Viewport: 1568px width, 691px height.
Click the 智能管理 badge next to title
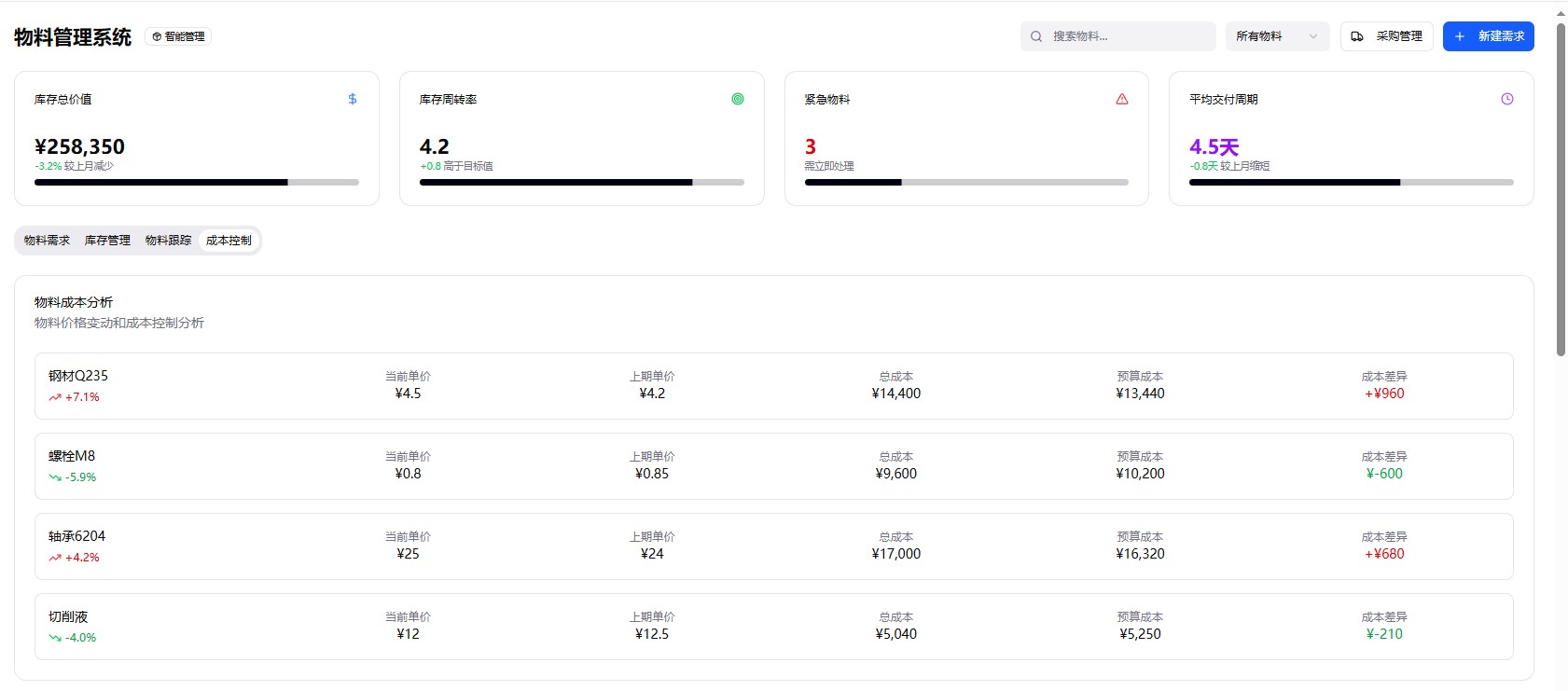coord(178,36)
